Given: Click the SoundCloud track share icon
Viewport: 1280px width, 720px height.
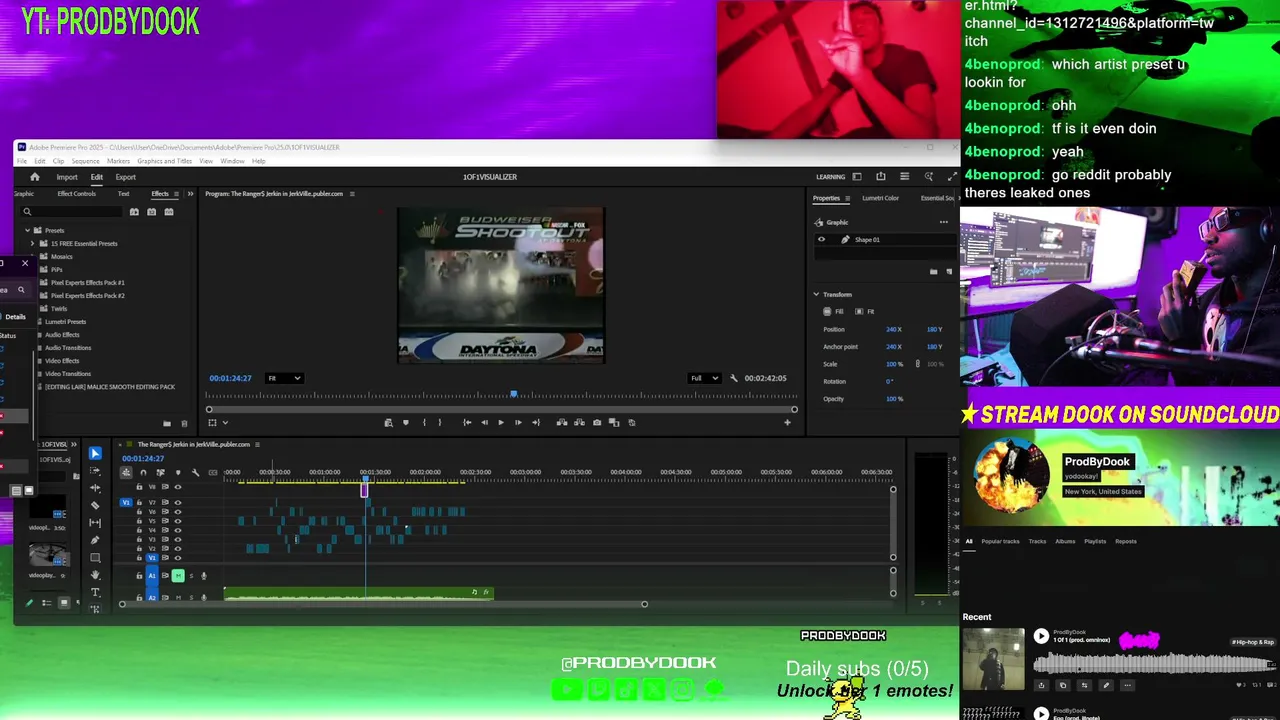Looking at the screenshot, I should pos(1041,685).
